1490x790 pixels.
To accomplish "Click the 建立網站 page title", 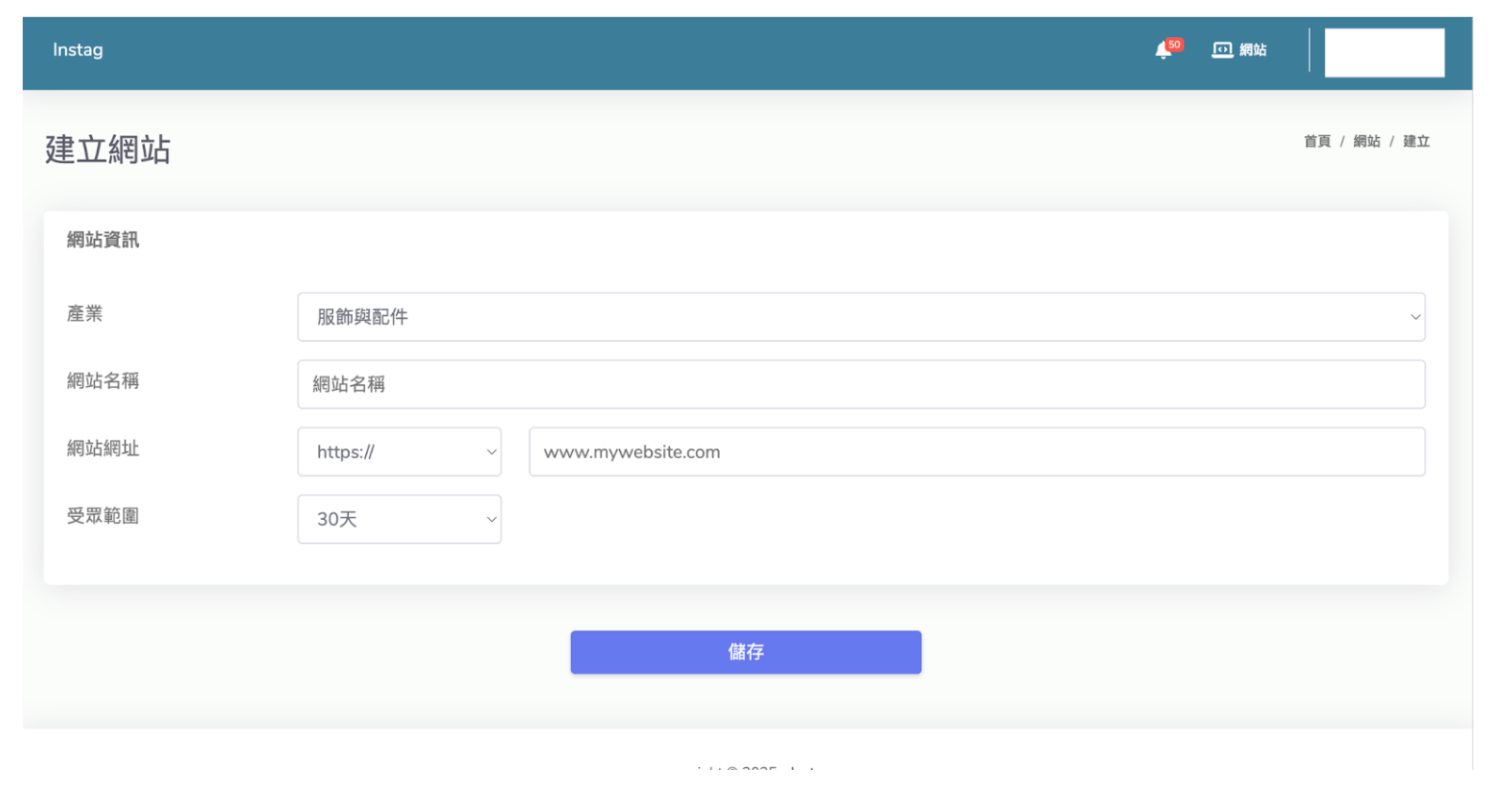I will point(108,150).
